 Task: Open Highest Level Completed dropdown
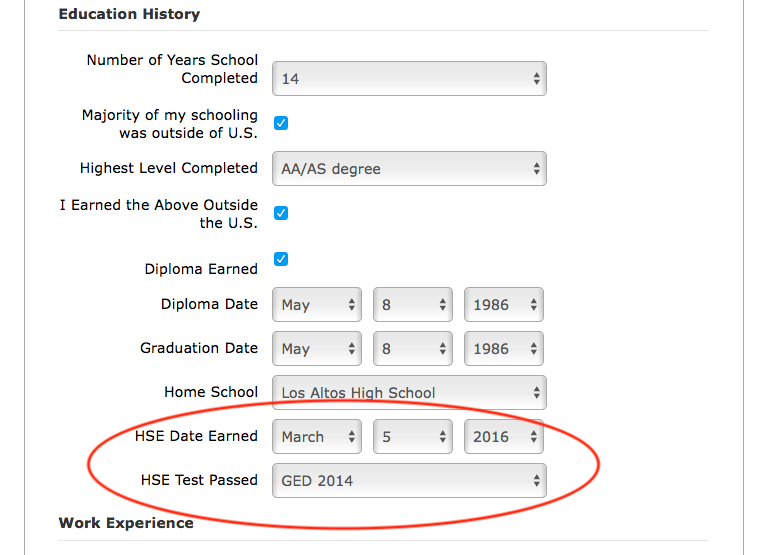click(x=409, y=169)
